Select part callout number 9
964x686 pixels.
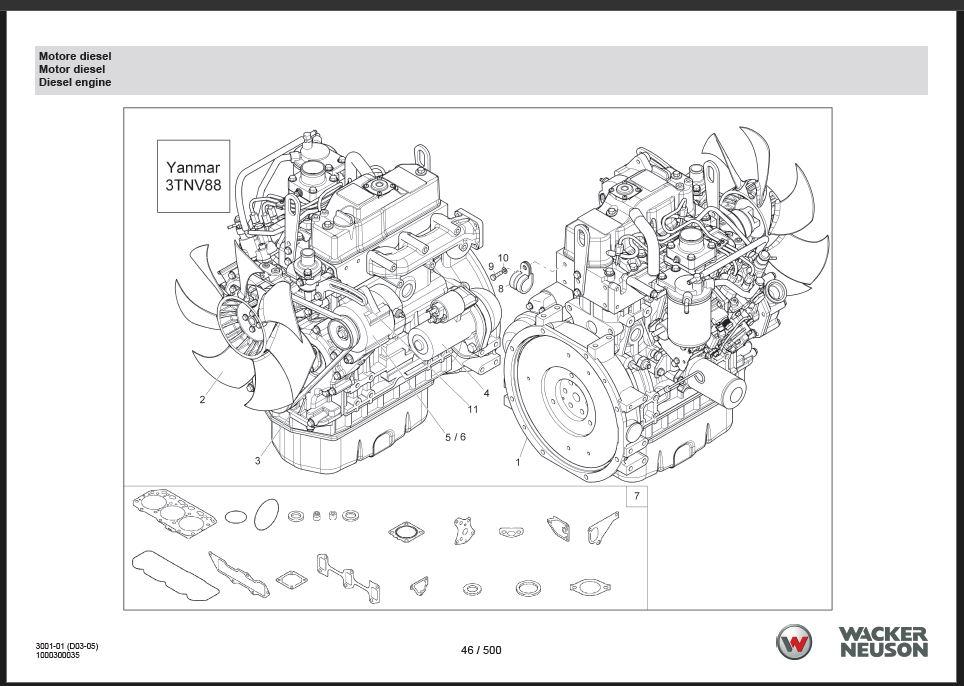pos(491,266)
